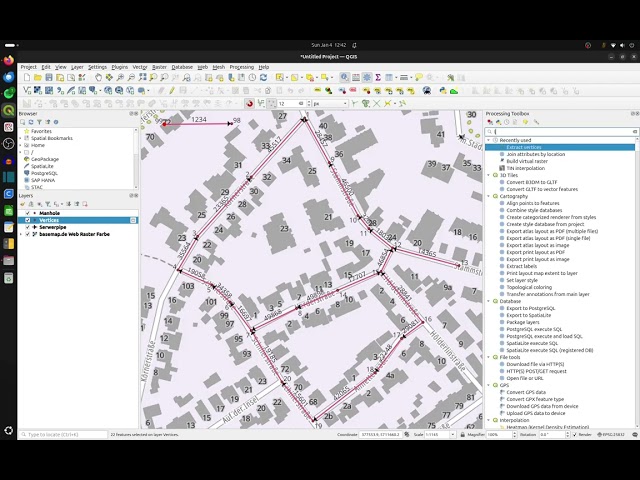The width and height of the screenshot is (640, 480).
Task: Activate the Zoom In magnifier tool
Action: coord(120,78)
